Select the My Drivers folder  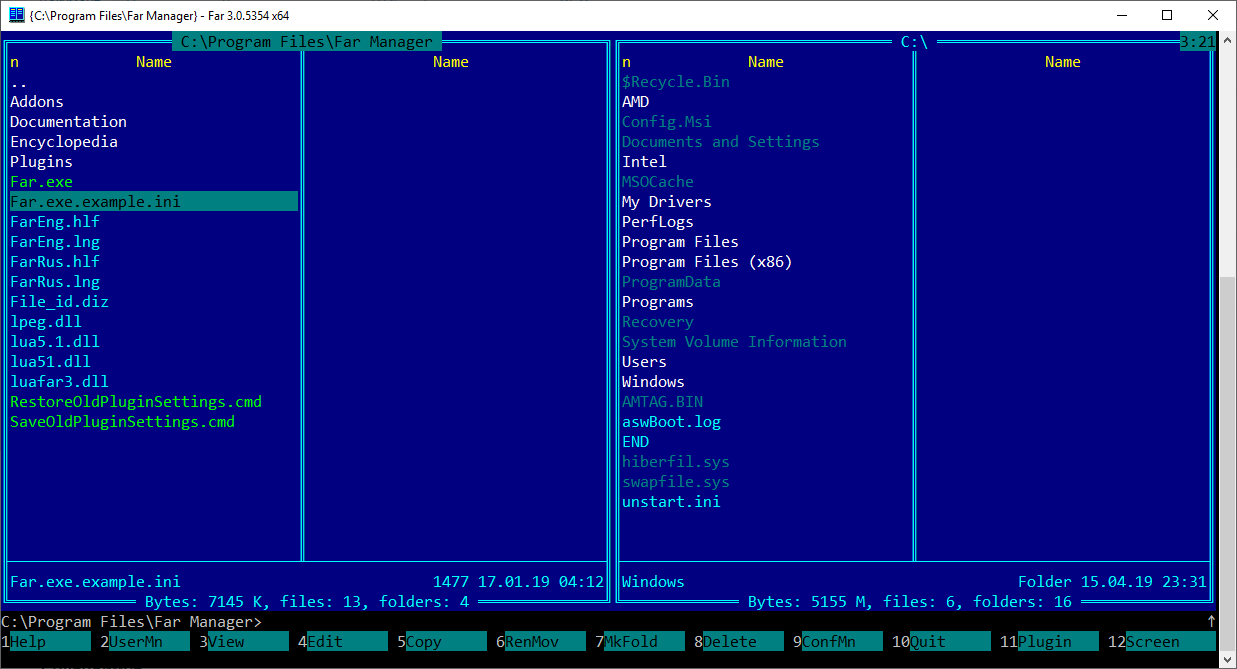[x=667, y=202]
